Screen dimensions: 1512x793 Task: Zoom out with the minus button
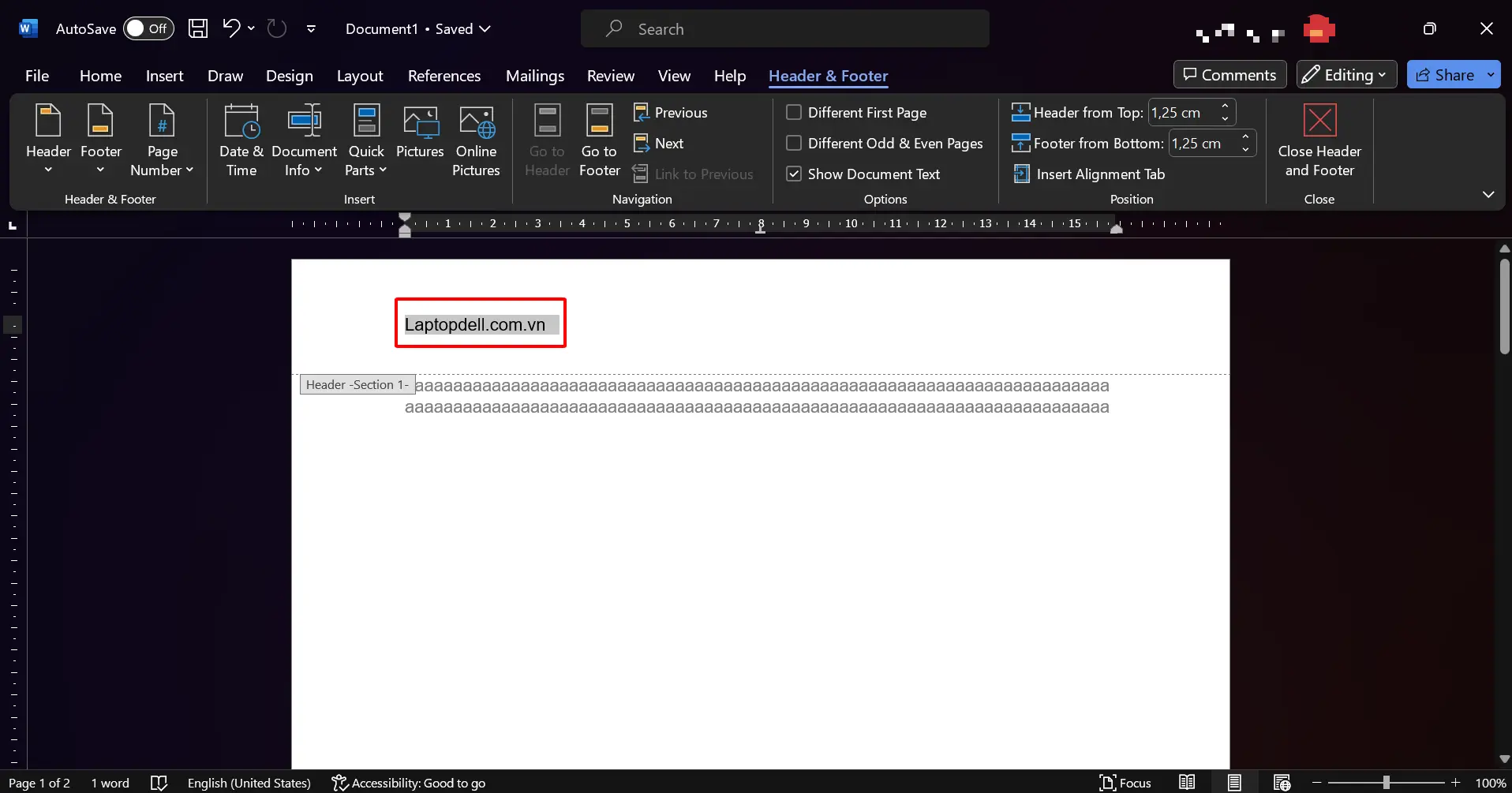point(1316,783)
